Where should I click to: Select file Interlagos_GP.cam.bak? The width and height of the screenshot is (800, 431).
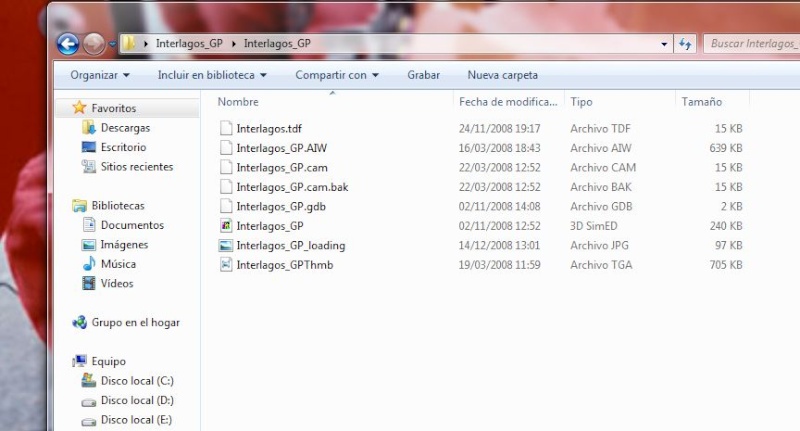click(x=292, y=187)
